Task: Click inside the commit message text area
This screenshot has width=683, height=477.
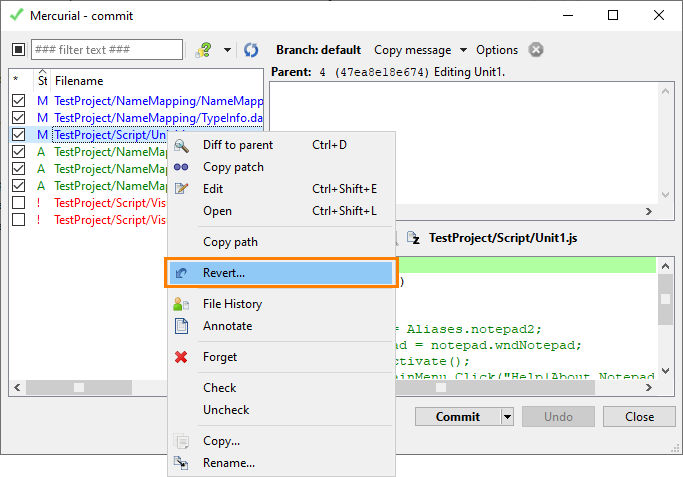Action: pos(463,143)
